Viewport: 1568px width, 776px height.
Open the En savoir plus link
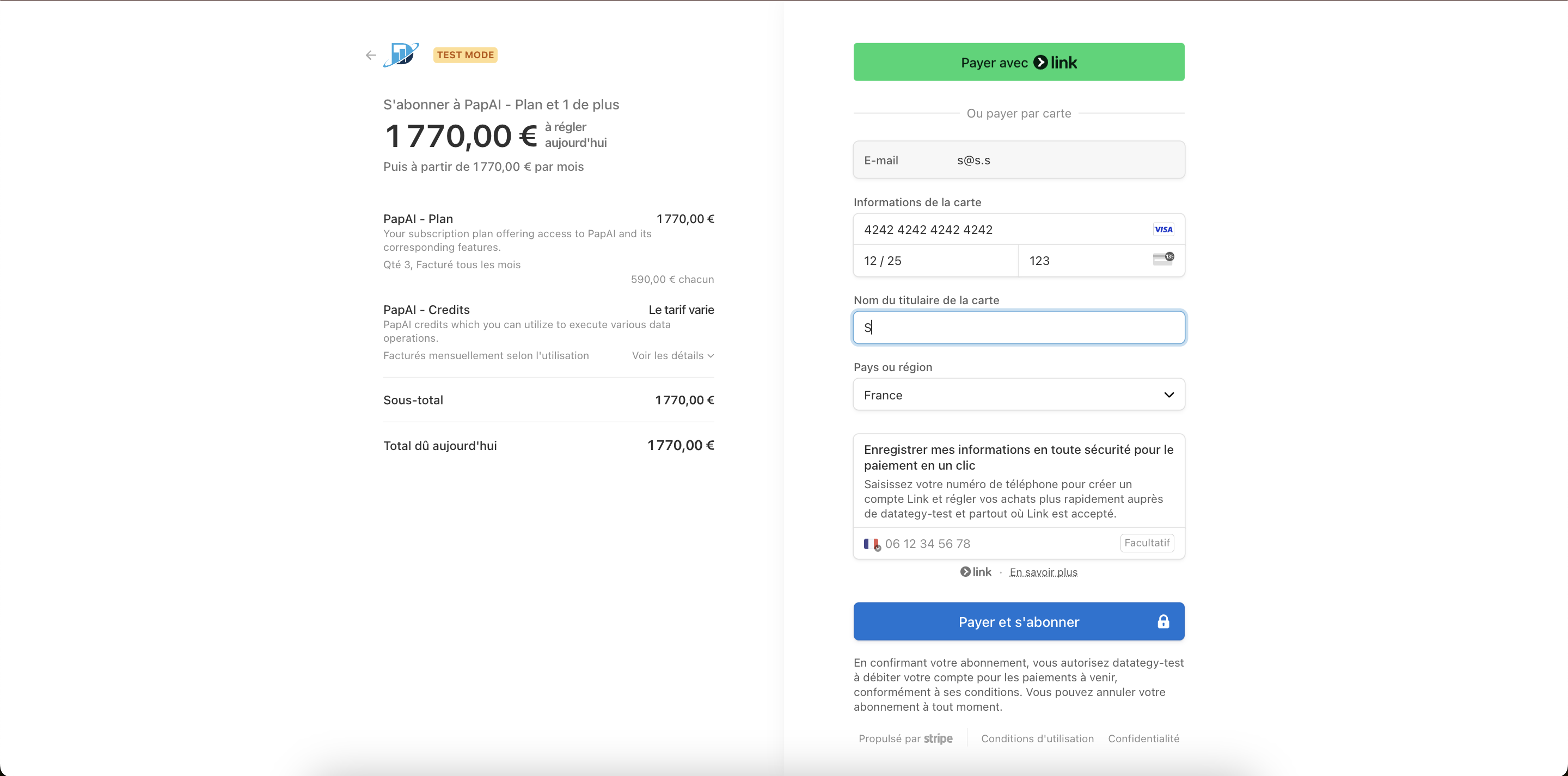point(1043,572)
